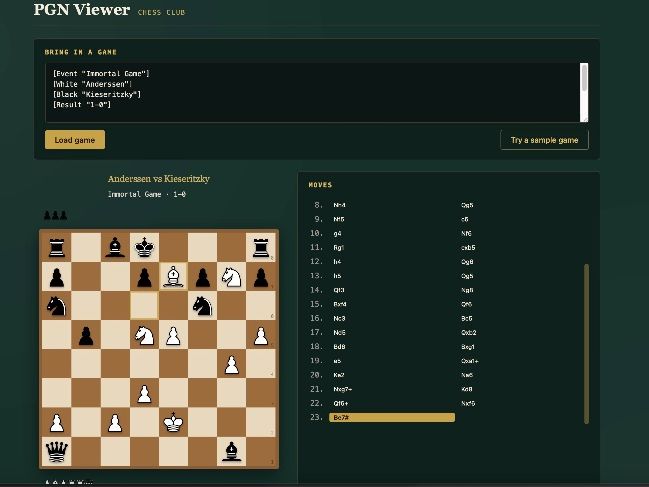649x487 pixels.
Task: Select the black pawn on d7
Action: pyautogui.click(x=144, y=276)
